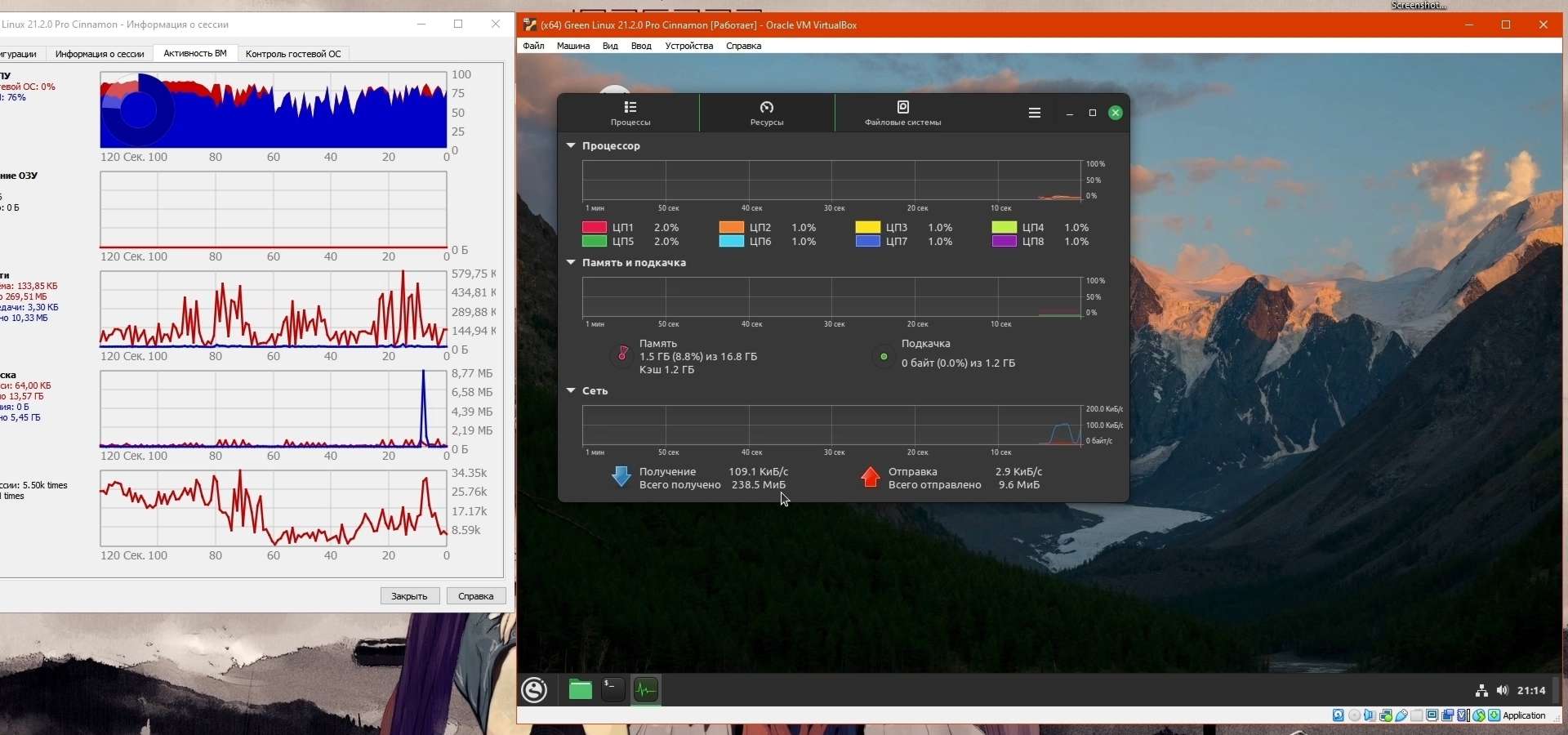Open the Terminal from the guest panel
Image resolution: width=1568 pixels, height=735 pixels.
point(613,690)
